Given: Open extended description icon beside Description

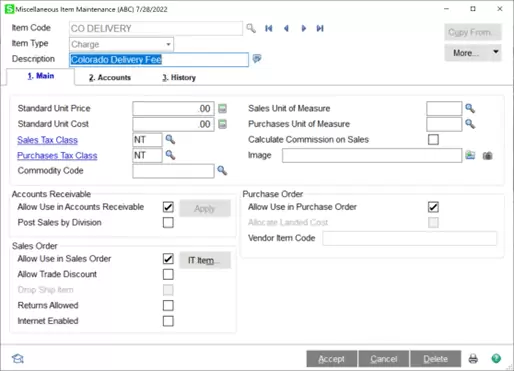Looking at the screenshot, I should pos(257,59).
